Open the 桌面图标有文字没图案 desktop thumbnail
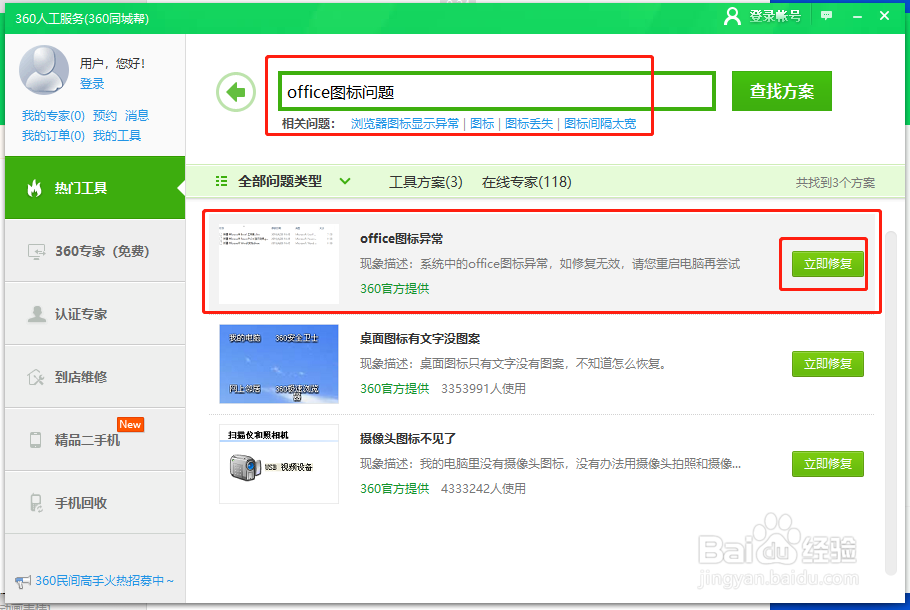The image size is (910, 610). tap(279, 364)
